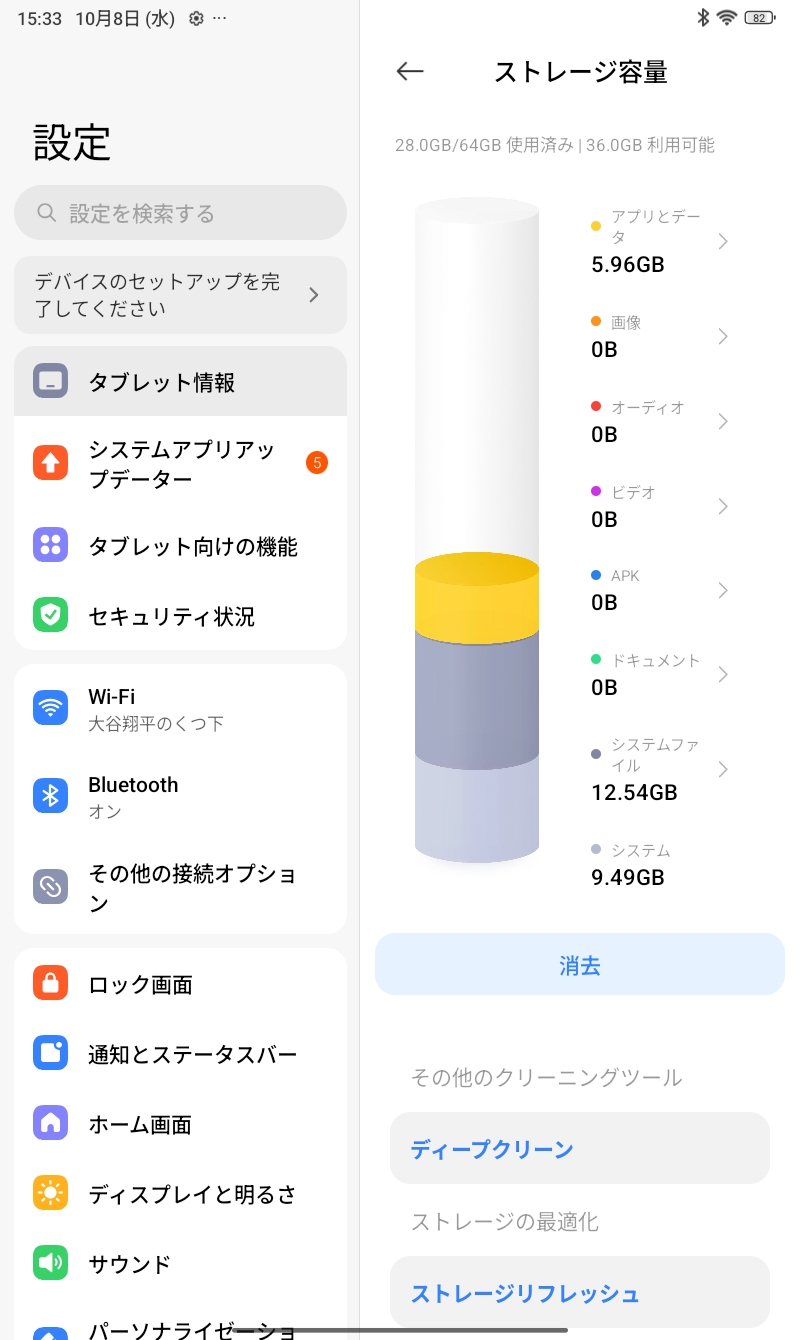Open the Lock screen (ロック画面) icon

point(50,984)
